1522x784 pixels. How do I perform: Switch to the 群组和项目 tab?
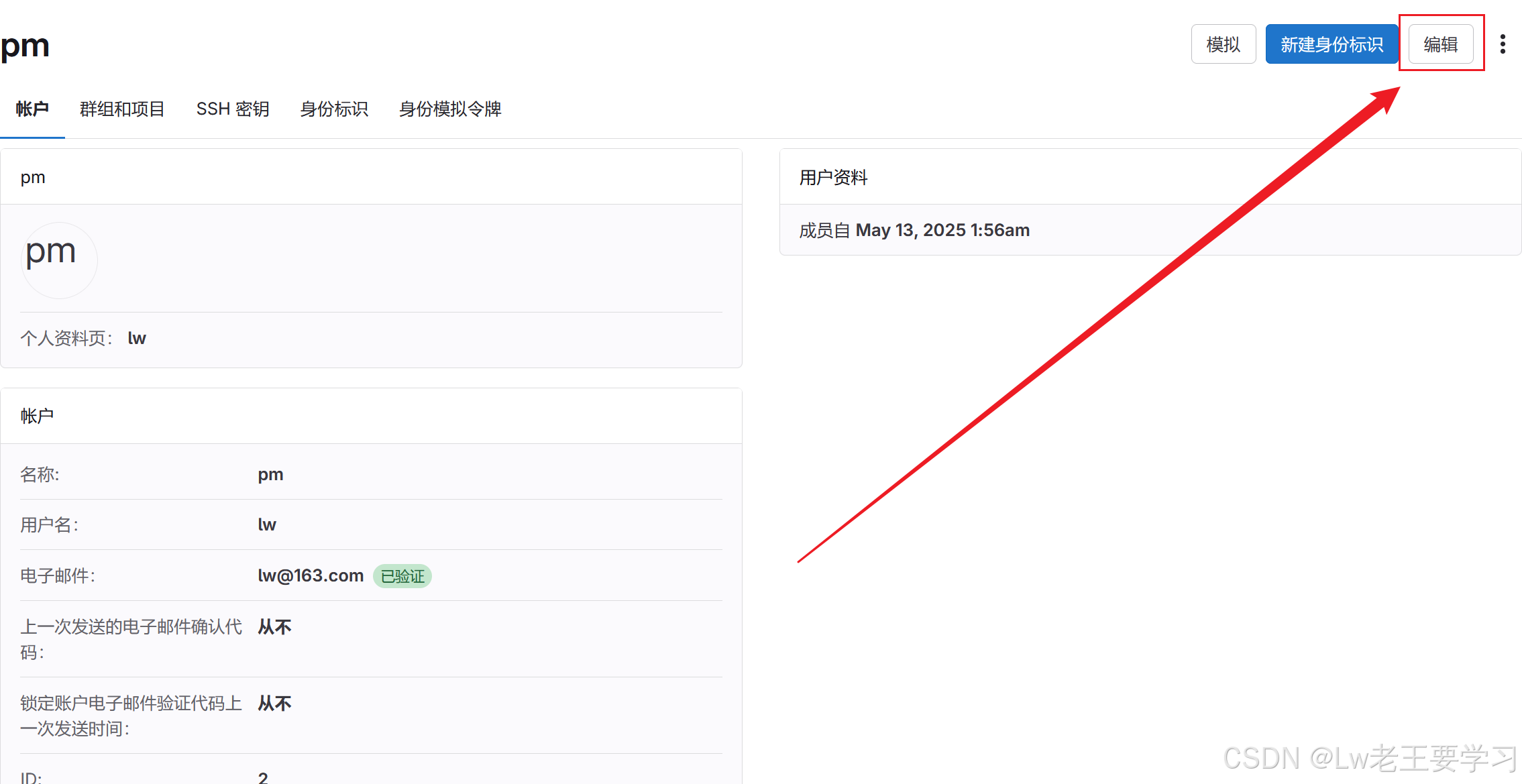point(122,109)
